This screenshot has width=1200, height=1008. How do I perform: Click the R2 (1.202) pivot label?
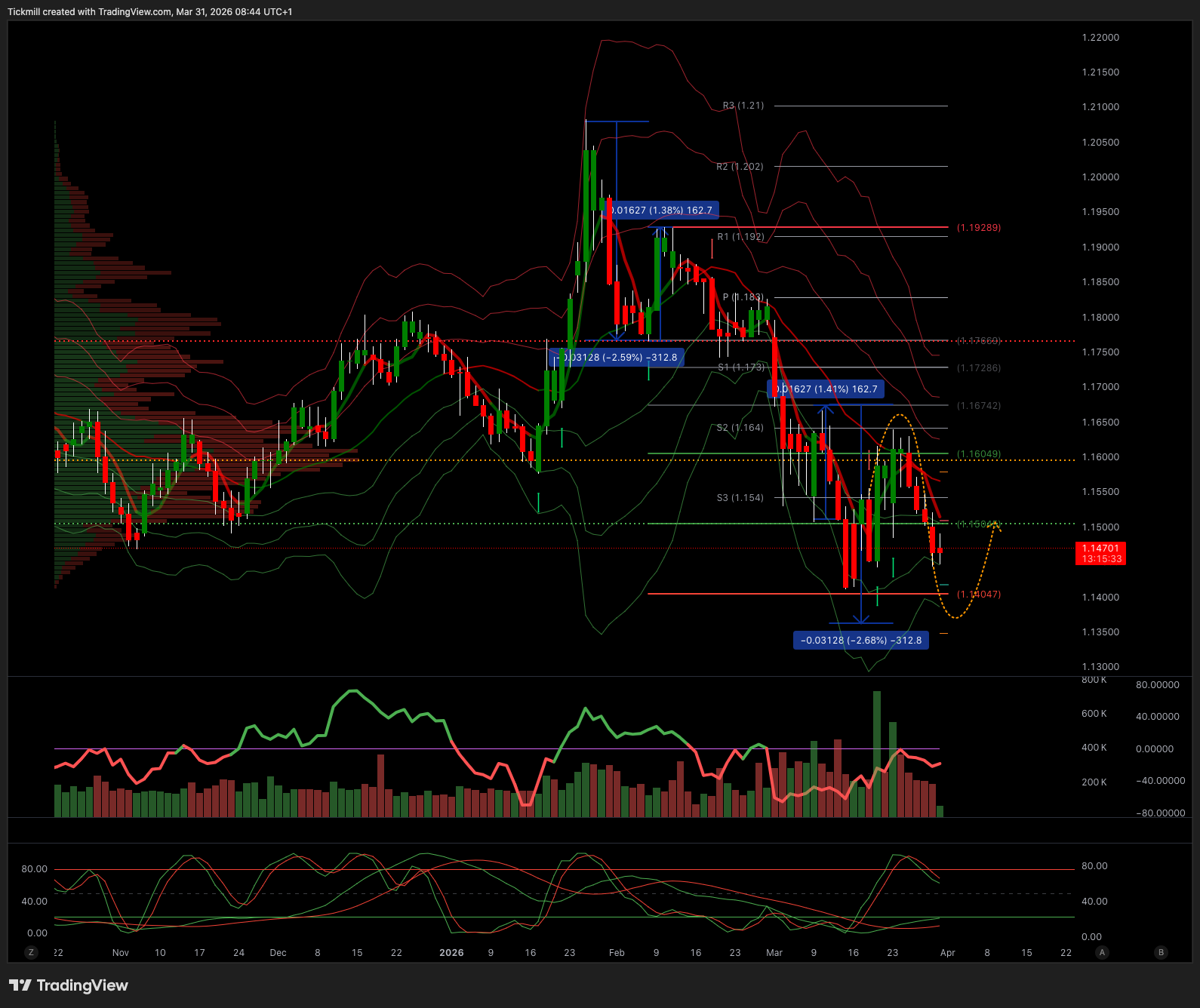(x=739, y=167)
